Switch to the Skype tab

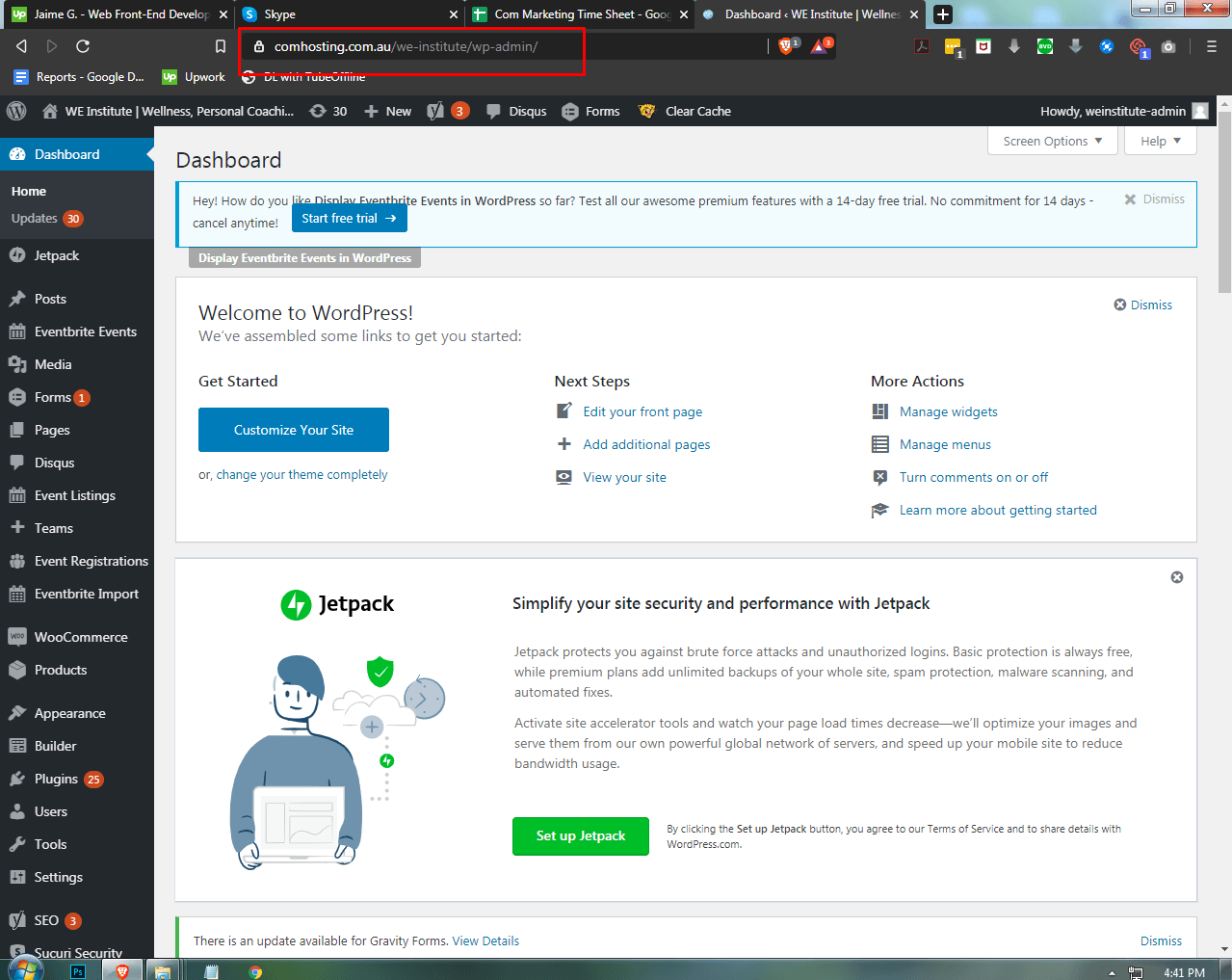click(x=351, y=14)
